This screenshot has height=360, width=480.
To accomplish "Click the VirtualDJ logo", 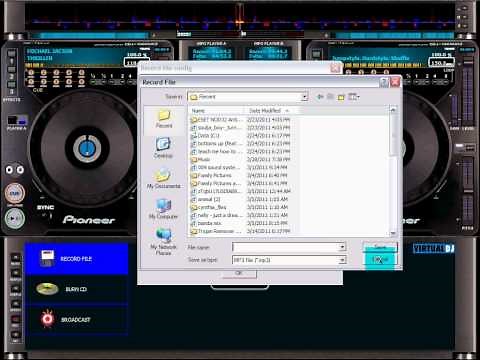I will pyautogui.click(x=433, y=249).
